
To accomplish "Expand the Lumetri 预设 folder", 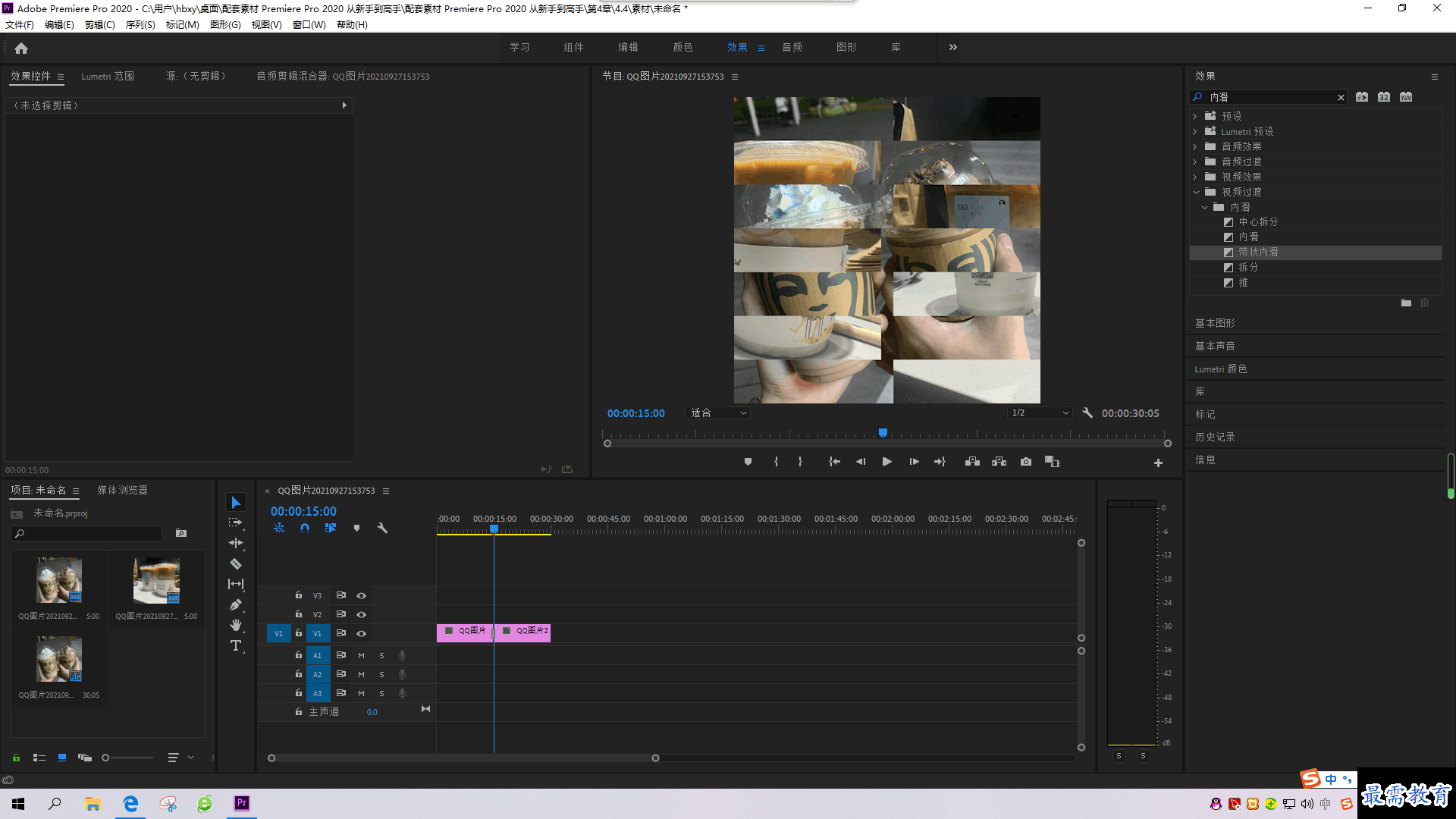I will click(1195, 131).
